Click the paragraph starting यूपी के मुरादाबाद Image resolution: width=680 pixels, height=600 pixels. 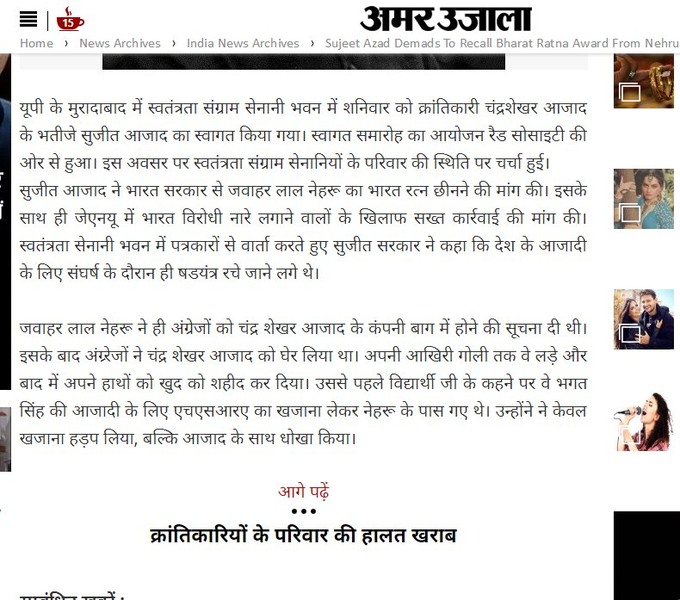(x=303, y=135)
